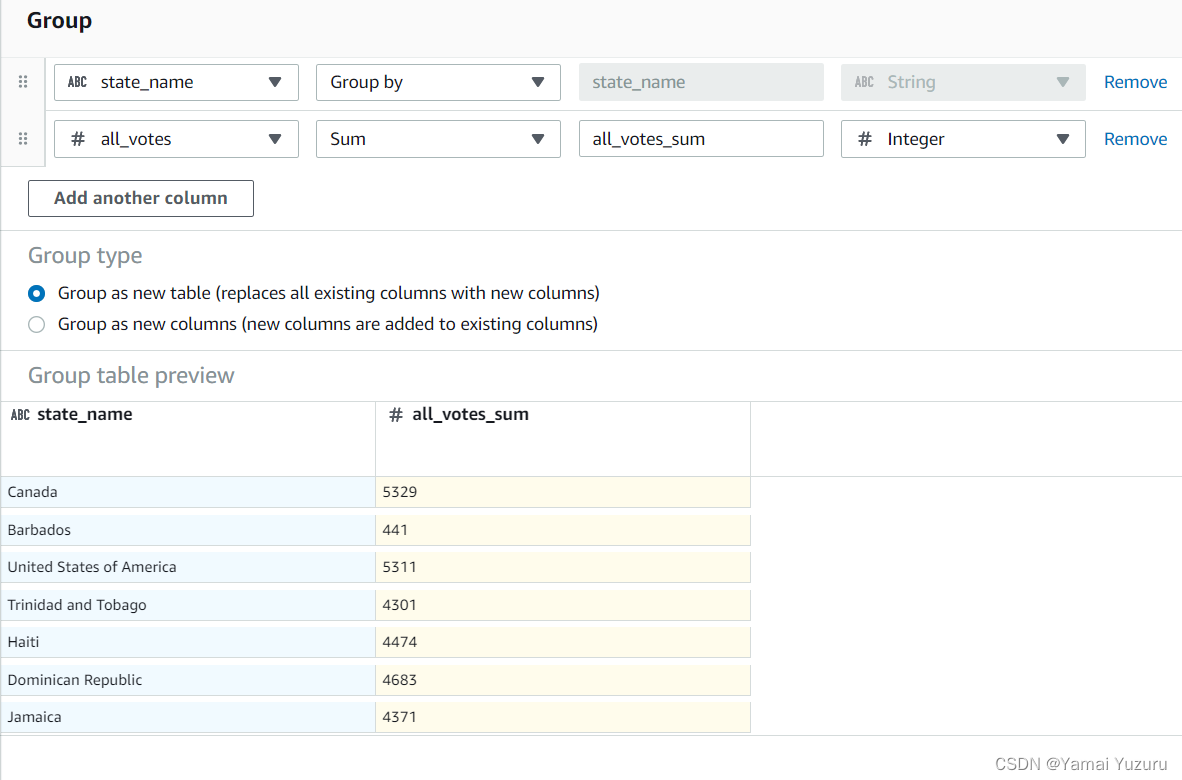
Task: Open all_votes column dropdown
Action: [x=176, y=139]
